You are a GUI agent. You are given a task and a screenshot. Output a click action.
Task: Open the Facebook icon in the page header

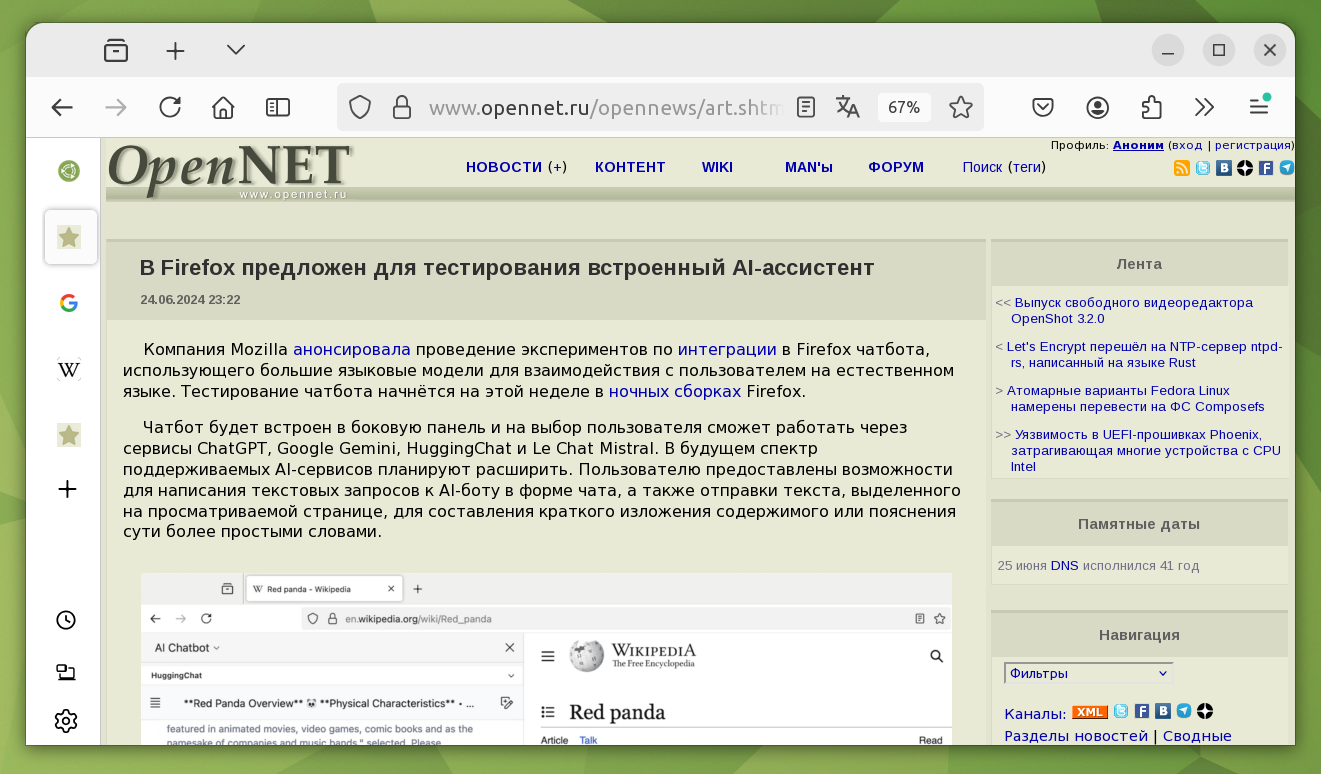click(1266, 168)
